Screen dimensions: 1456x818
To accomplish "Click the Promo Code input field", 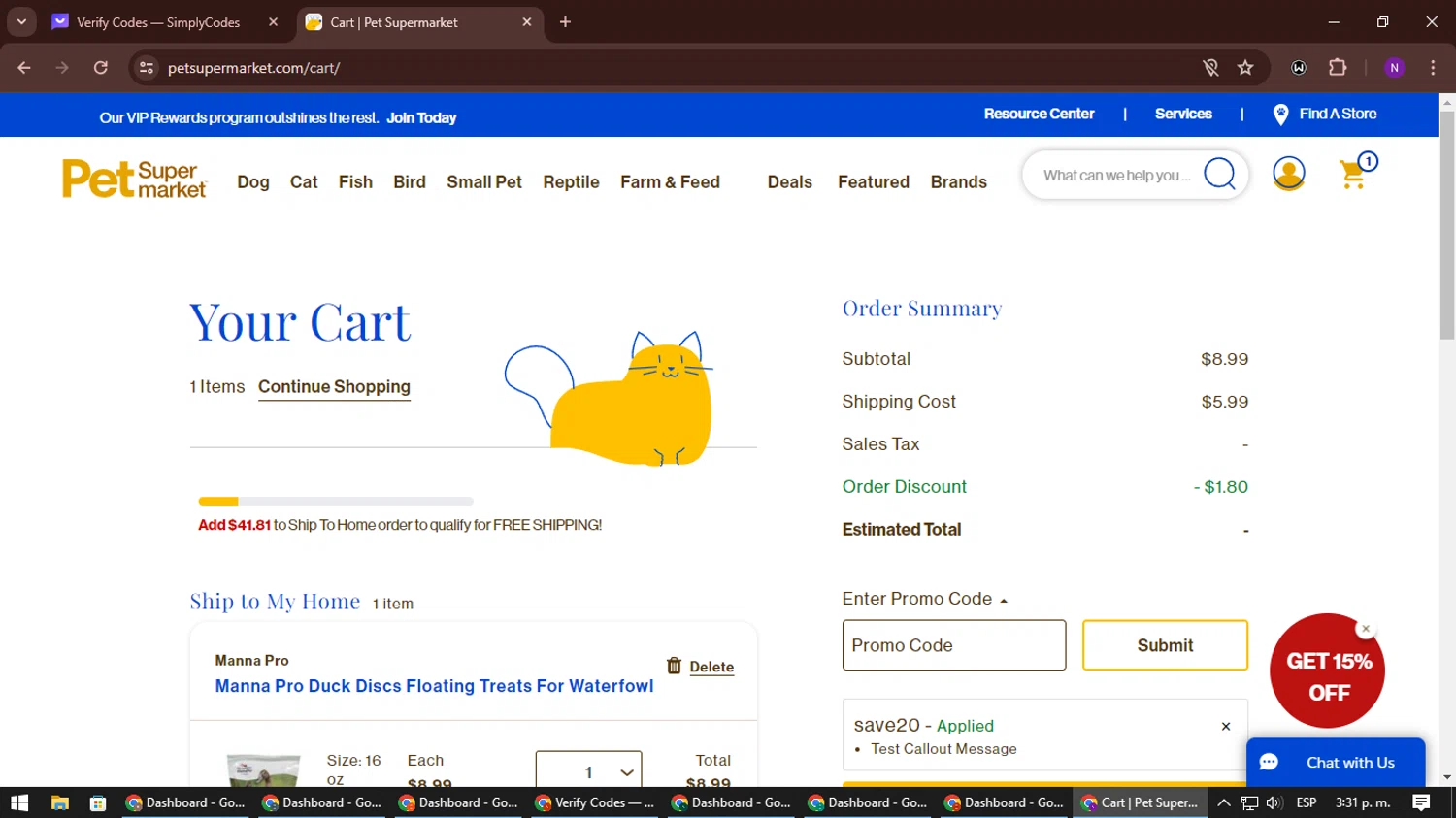I will point(954,645).
